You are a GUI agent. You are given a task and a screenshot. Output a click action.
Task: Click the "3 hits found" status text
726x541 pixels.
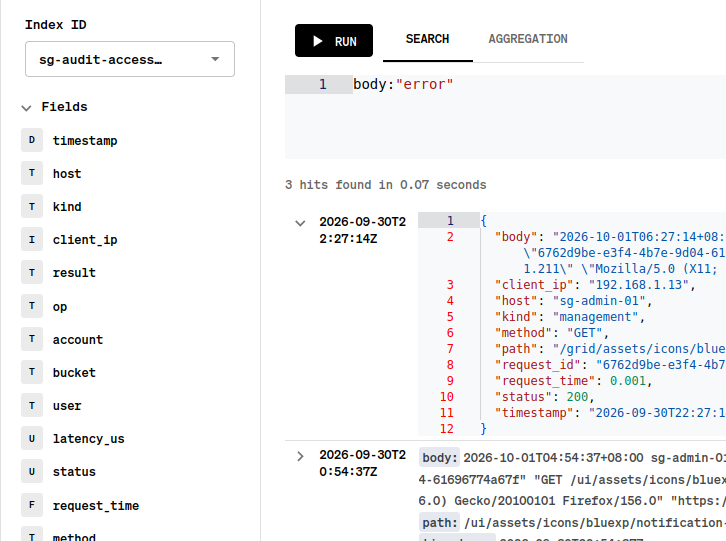click(x=386, y=185)
